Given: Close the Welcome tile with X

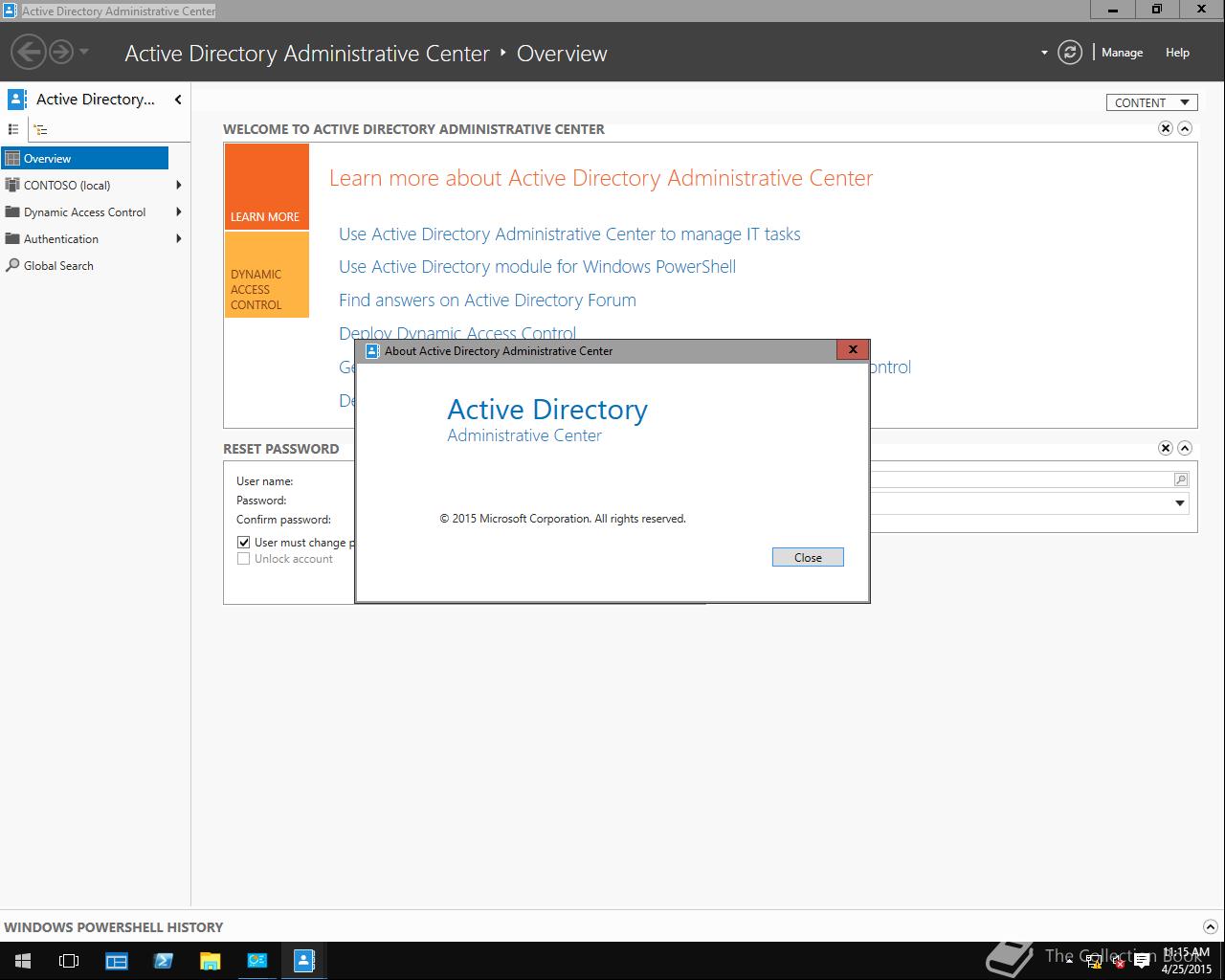Looking at the screenshot, I should 1166,128.
